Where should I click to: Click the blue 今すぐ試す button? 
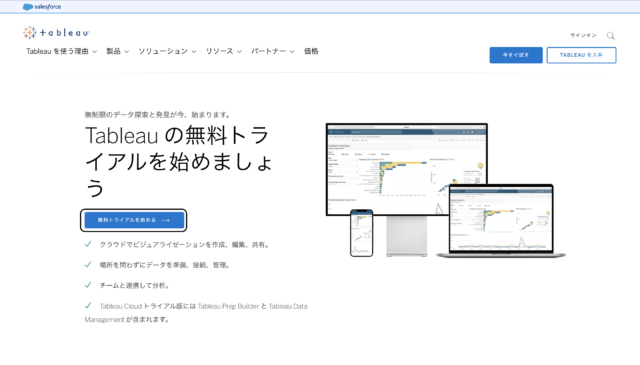coord(516,55)
